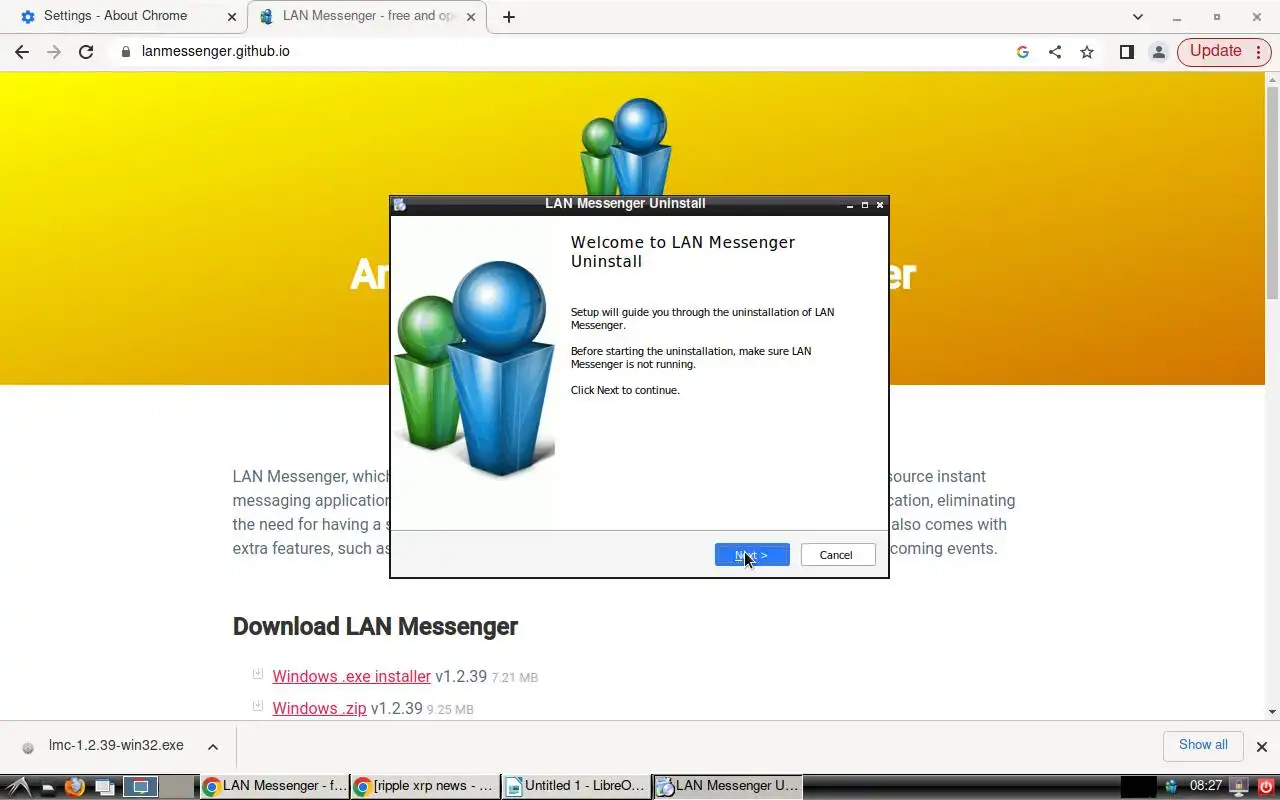Image resolution: width=1280 pixels, height=800 pixels.
Task: Launch Firefox from the taskbar
Action: 74,787
